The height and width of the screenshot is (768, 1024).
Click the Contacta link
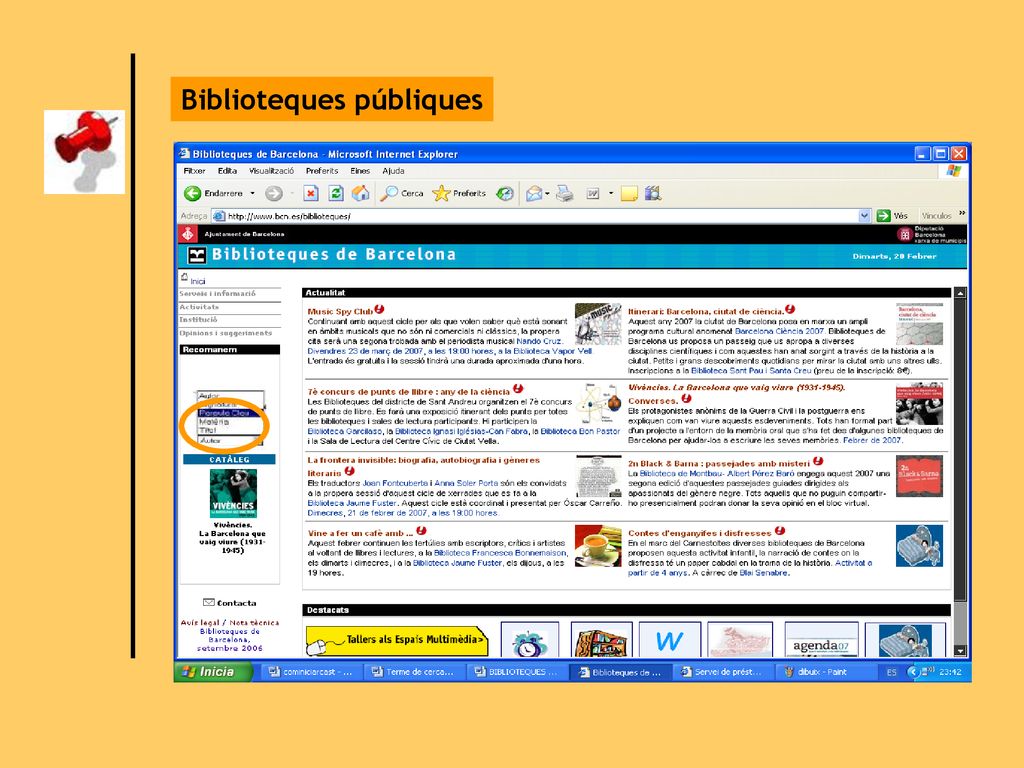click(236, 603)
